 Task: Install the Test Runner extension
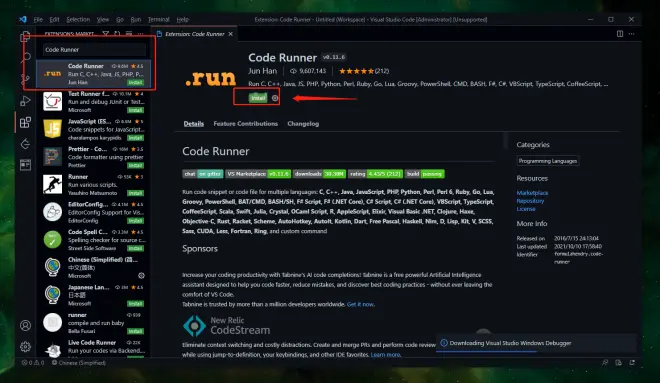coord(136,110)
